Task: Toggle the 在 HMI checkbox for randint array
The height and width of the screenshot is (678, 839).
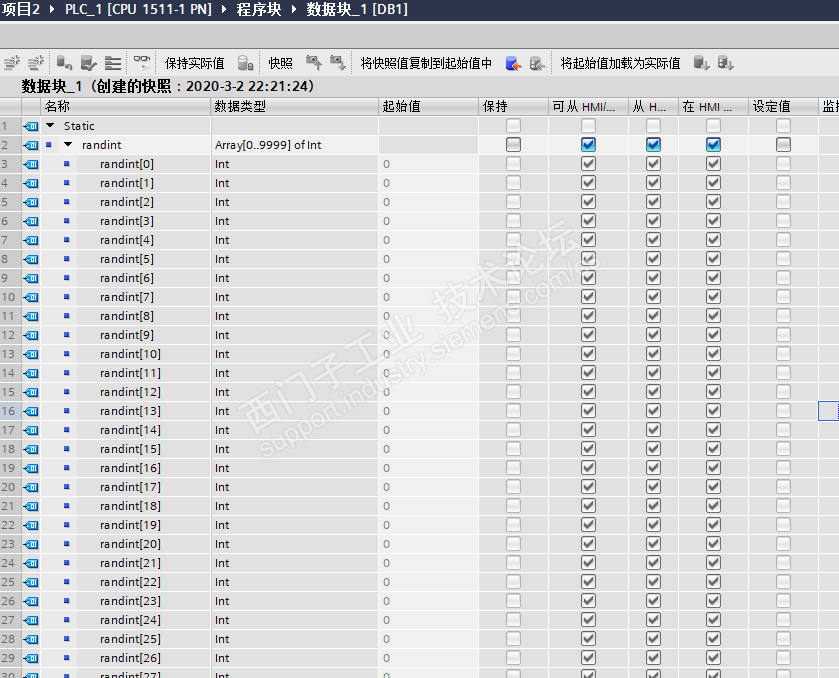Action: (713, 144)
